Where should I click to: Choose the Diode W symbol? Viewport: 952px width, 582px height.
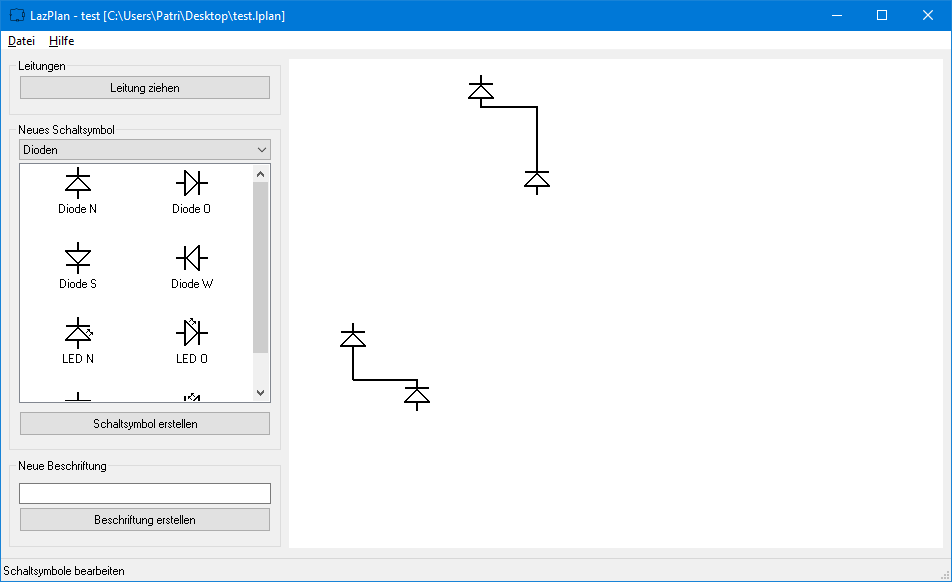coord(191,258)
